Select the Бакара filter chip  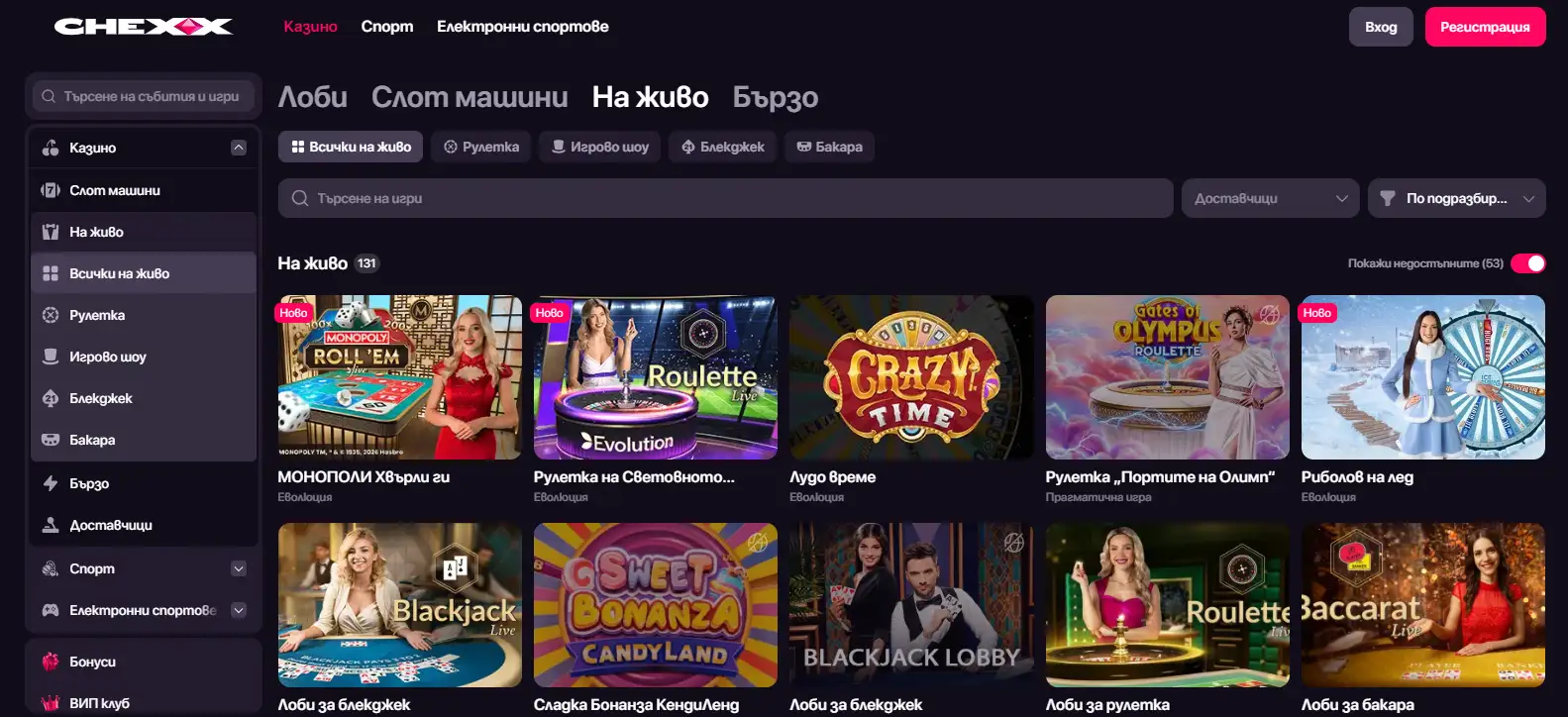click(829, 147)
